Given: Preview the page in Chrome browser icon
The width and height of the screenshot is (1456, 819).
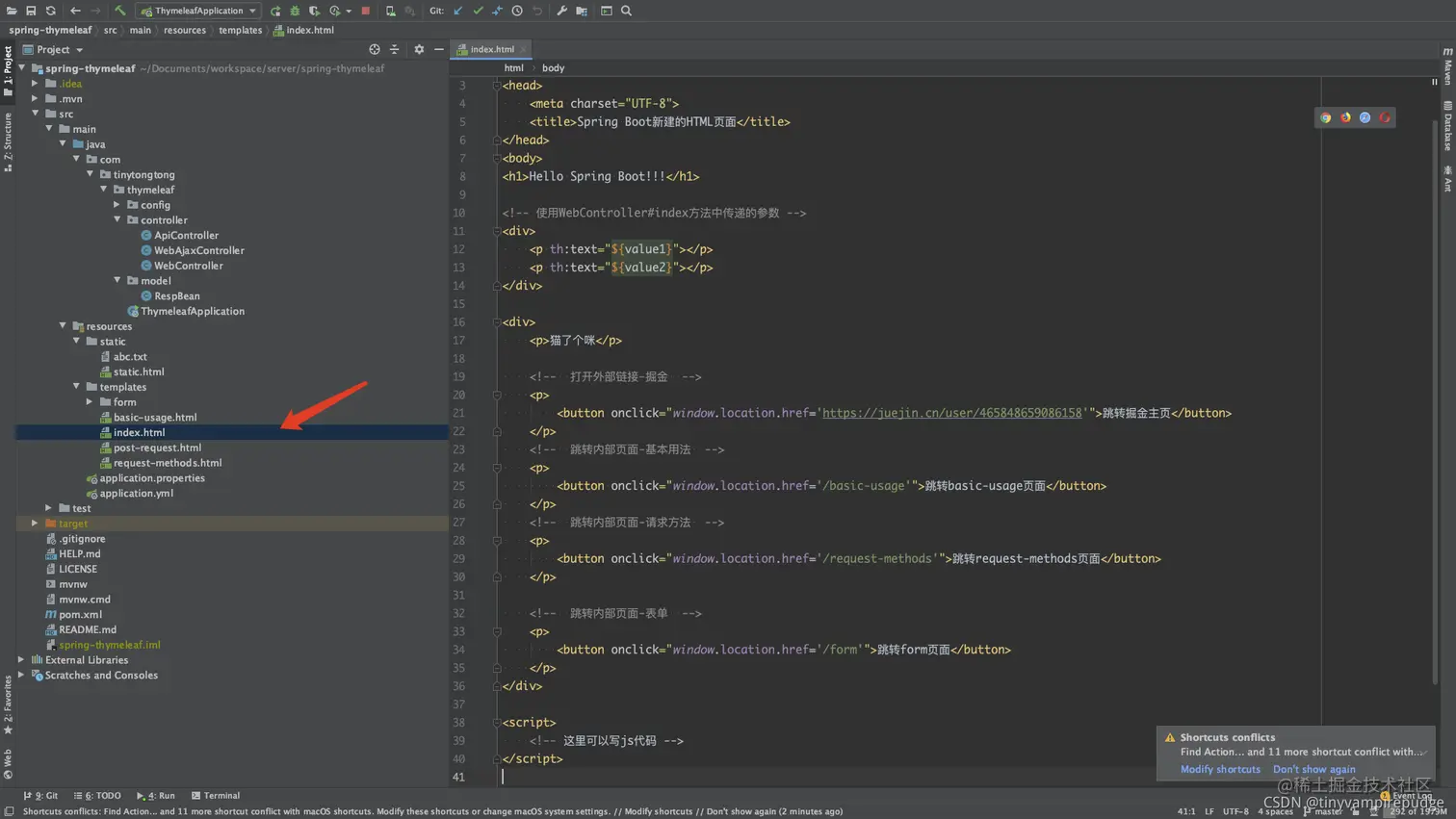Looking at the screenshot, I should point(1326,117).
